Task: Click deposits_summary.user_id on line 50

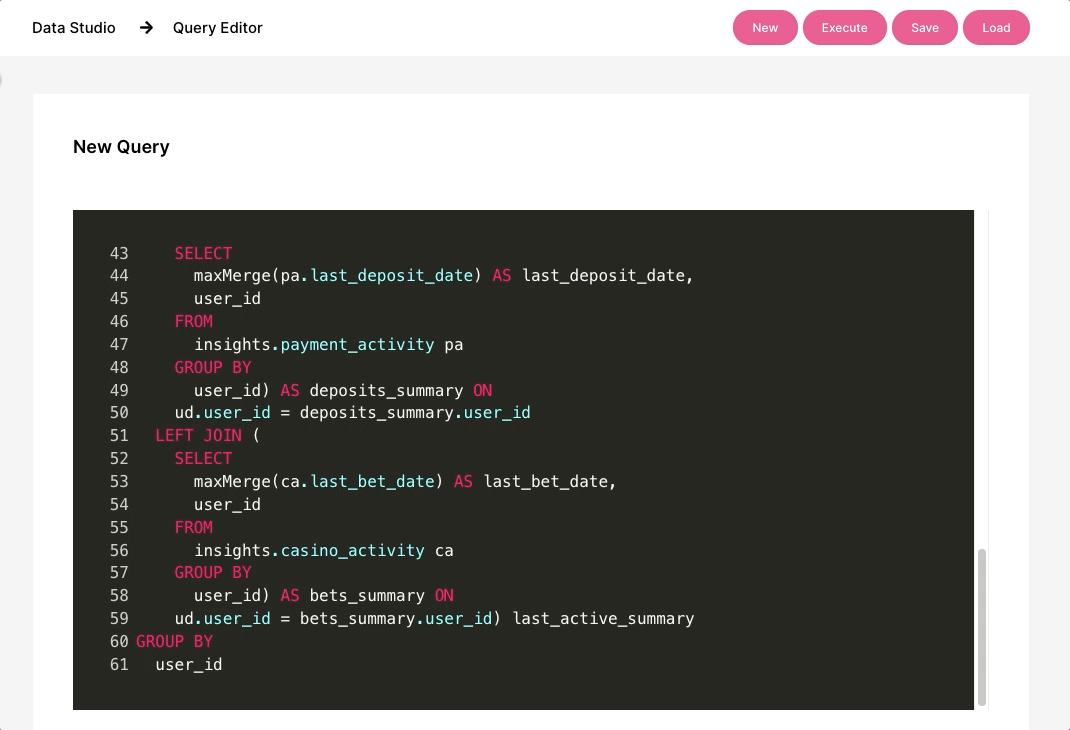Action: coord(415,413)
